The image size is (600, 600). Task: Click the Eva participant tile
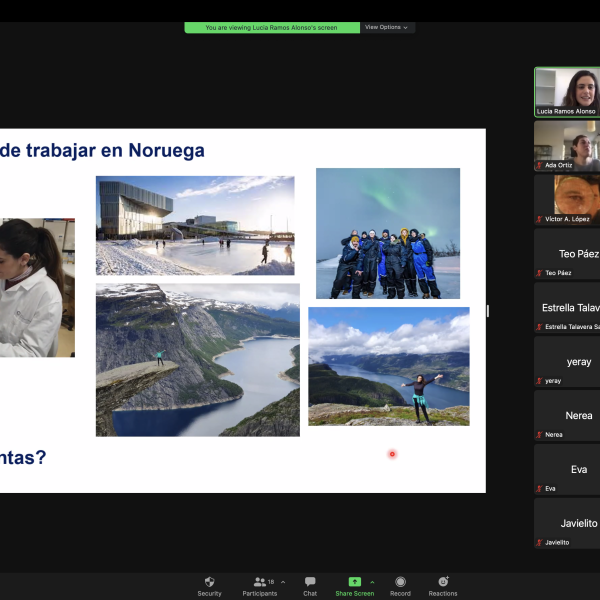tap(567, 469)
